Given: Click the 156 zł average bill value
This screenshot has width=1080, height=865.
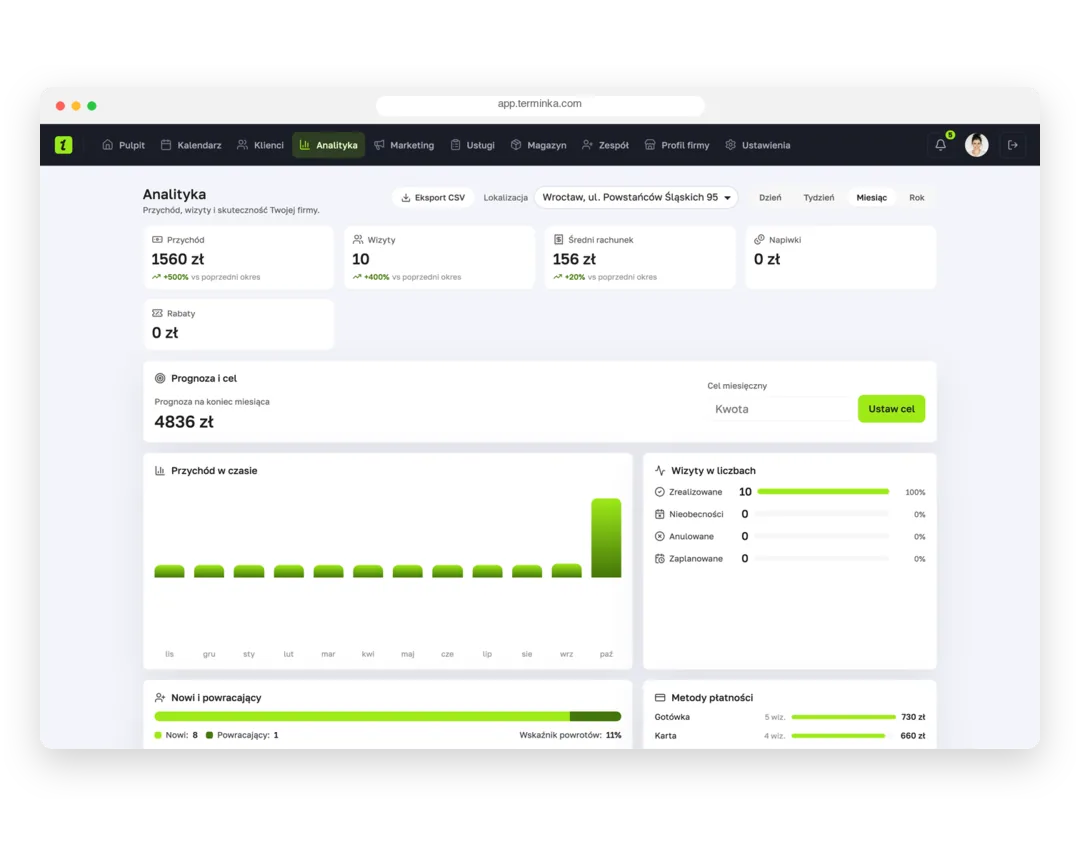Looking at the screenshot, I should [574, 259].
